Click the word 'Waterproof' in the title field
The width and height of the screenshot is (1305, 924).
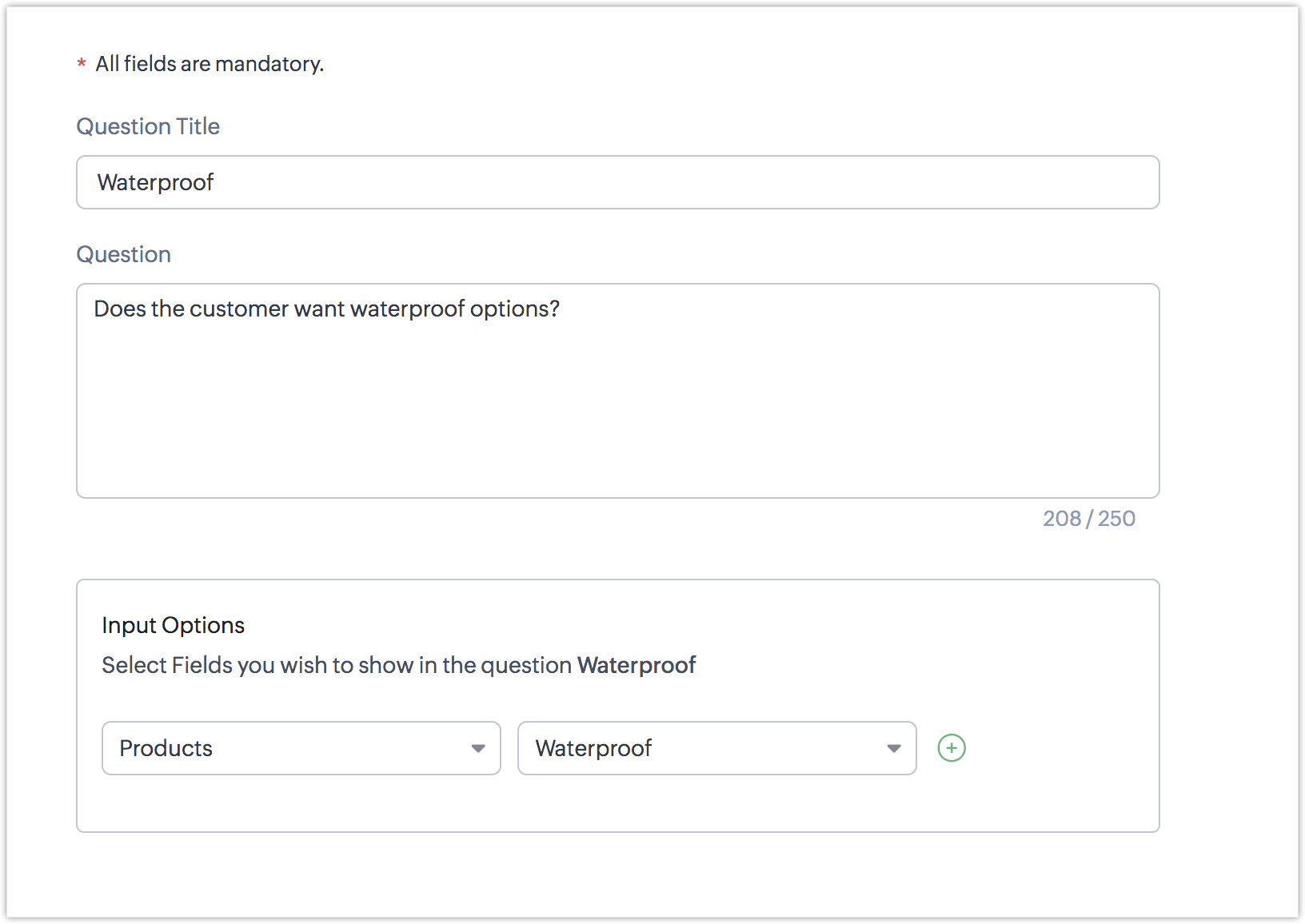(155, 182)
